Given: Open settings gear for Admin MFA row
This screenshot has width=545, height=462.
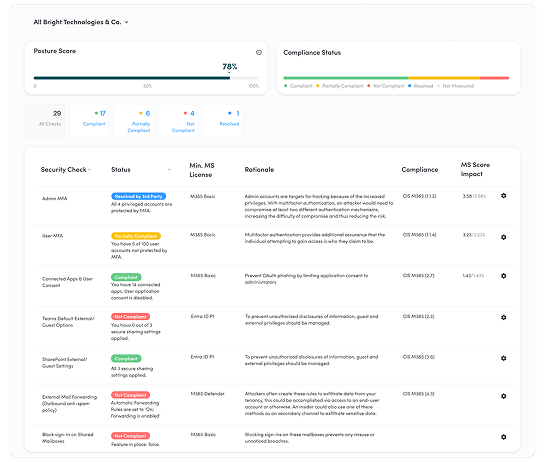Looking at the screenshot, I should pos(503,196).
